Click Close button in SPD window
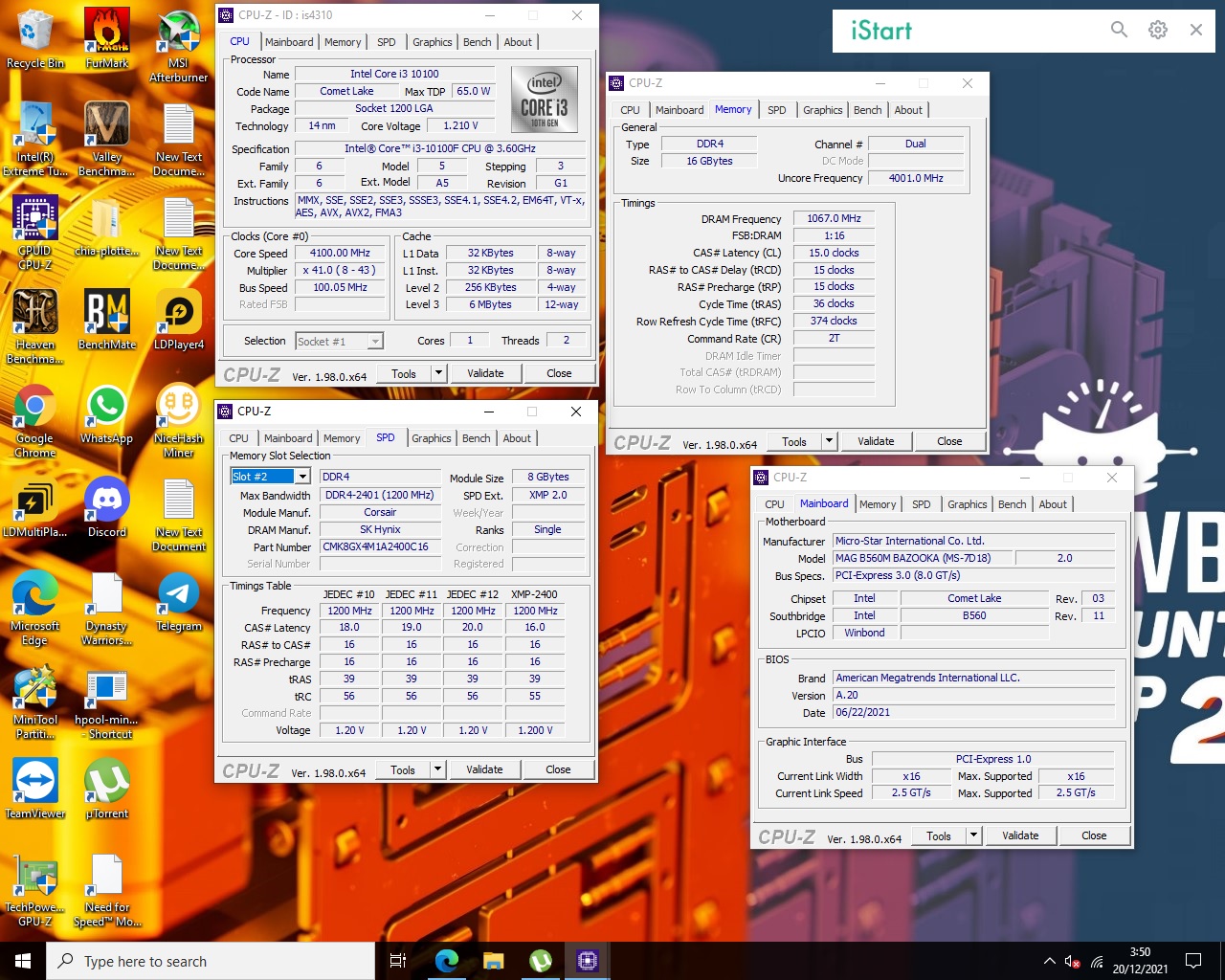Viewport: 1225px width, 980px height. (x=558, y=769)
